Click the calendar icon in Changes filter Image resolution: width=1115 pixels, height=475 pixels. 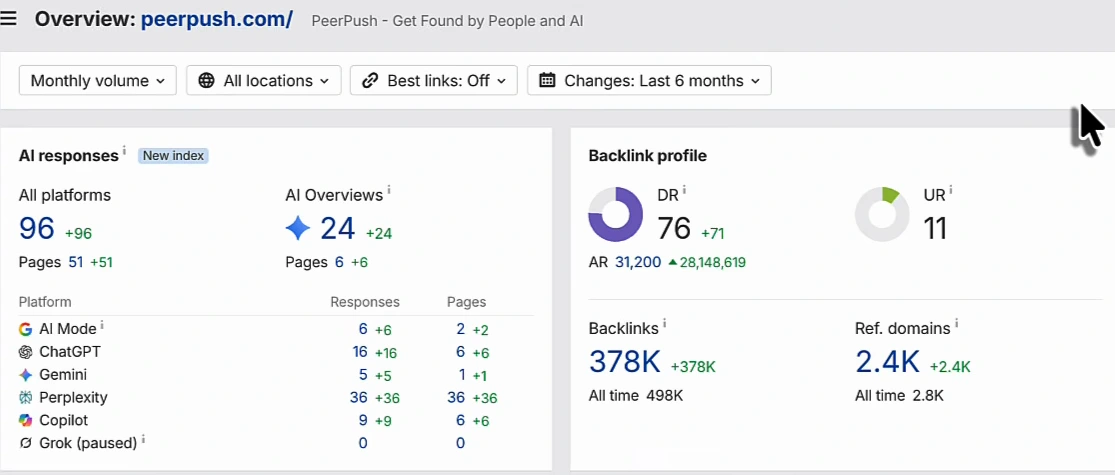coord(547,80)
